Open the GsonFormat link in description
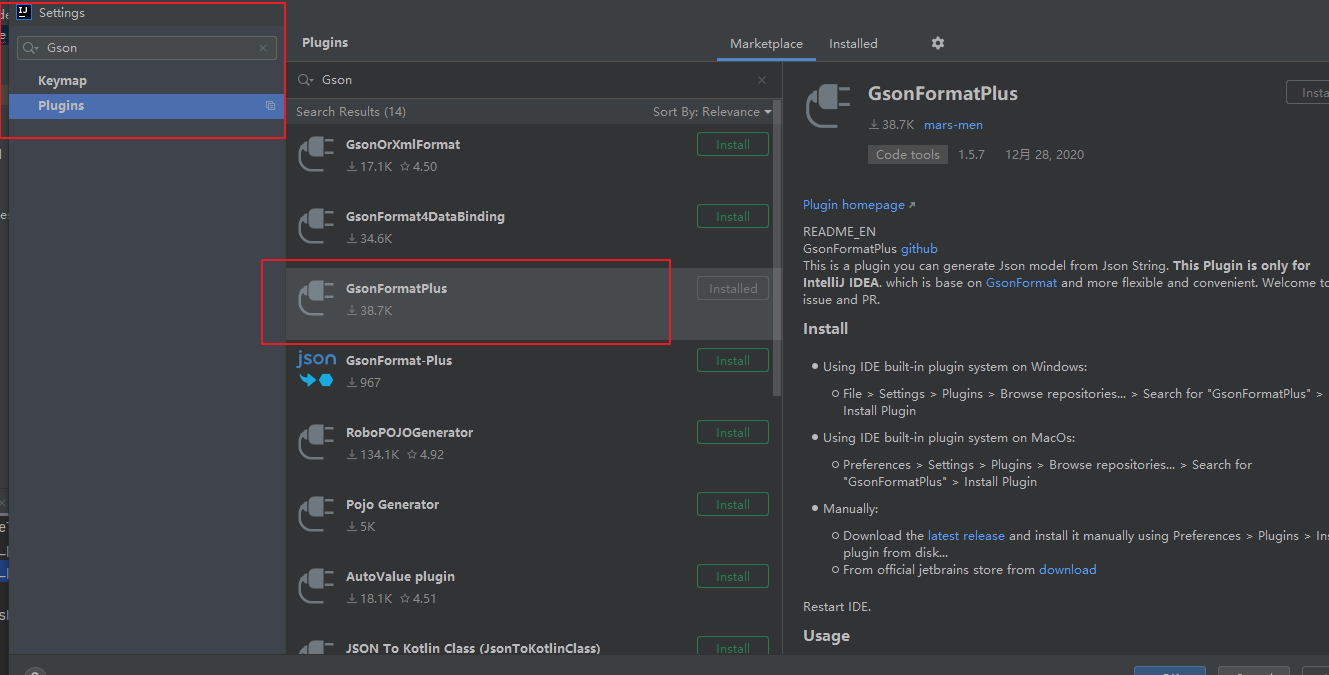Screen dimensions: 1329x675 pyautogui.click(x=1021, y=283)
